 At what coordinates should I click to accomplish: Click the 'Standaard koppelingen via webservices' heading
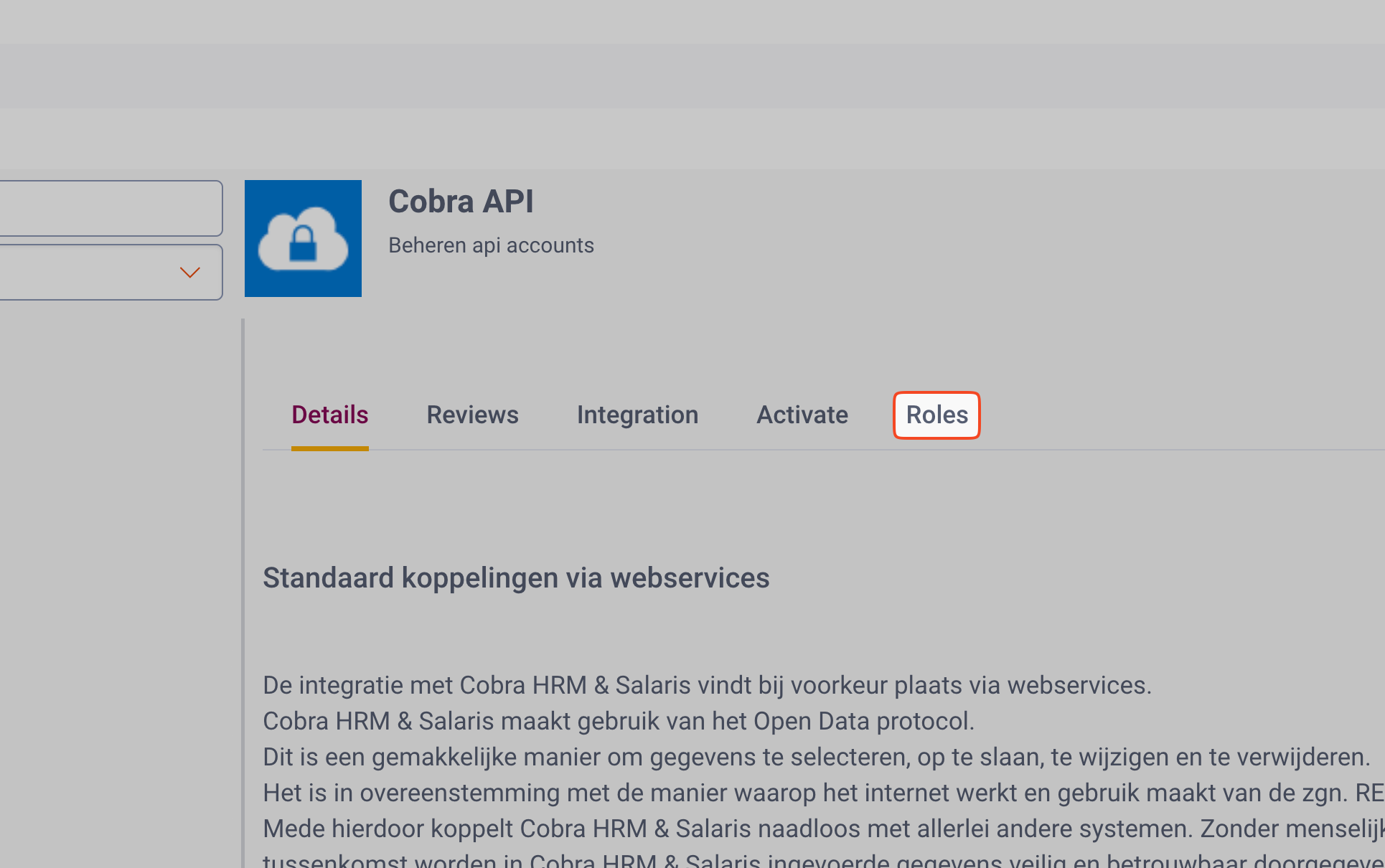tap(516, 578)
